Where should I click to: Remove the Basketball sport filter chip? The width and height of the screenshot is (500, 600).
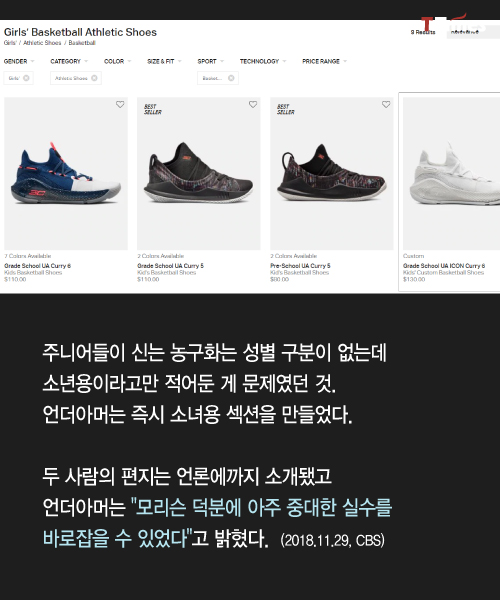231,78
